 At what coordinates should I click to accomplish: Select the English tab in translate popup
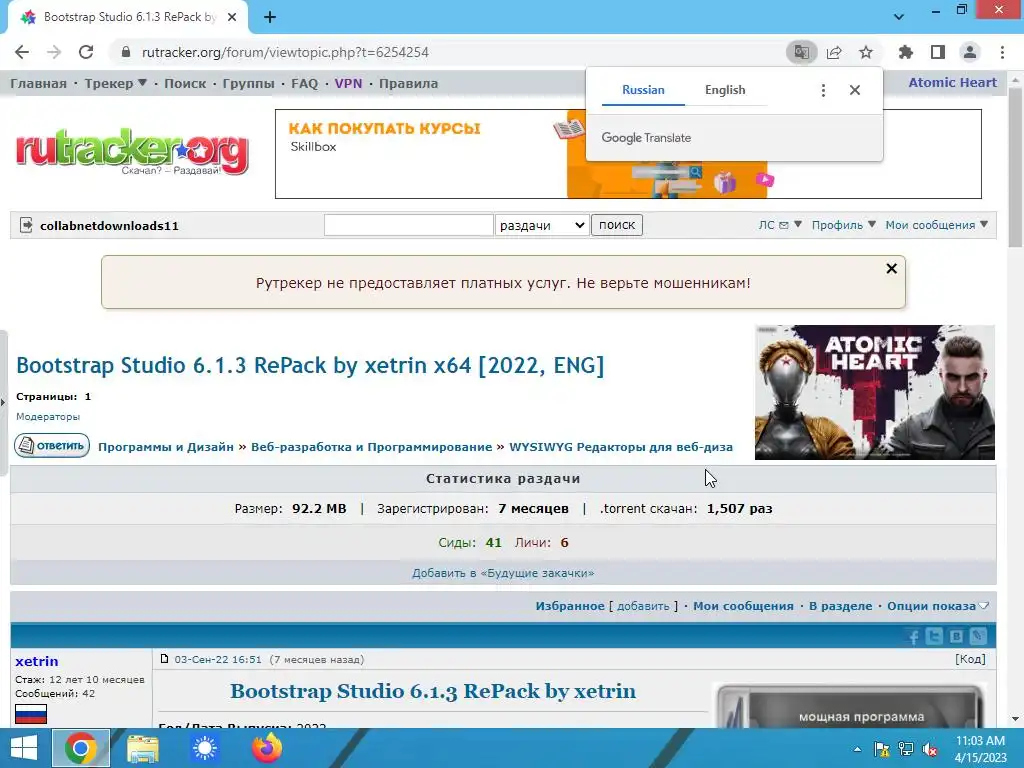pos(725,90)
